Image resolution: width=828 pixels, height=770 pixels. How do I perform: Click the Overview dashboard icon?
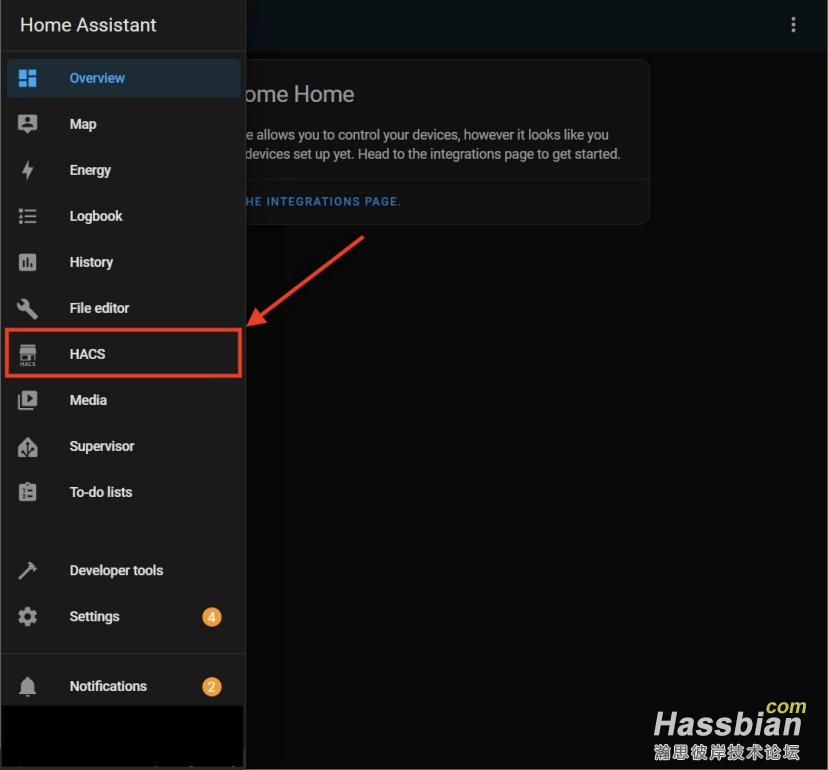pos(27,78)
